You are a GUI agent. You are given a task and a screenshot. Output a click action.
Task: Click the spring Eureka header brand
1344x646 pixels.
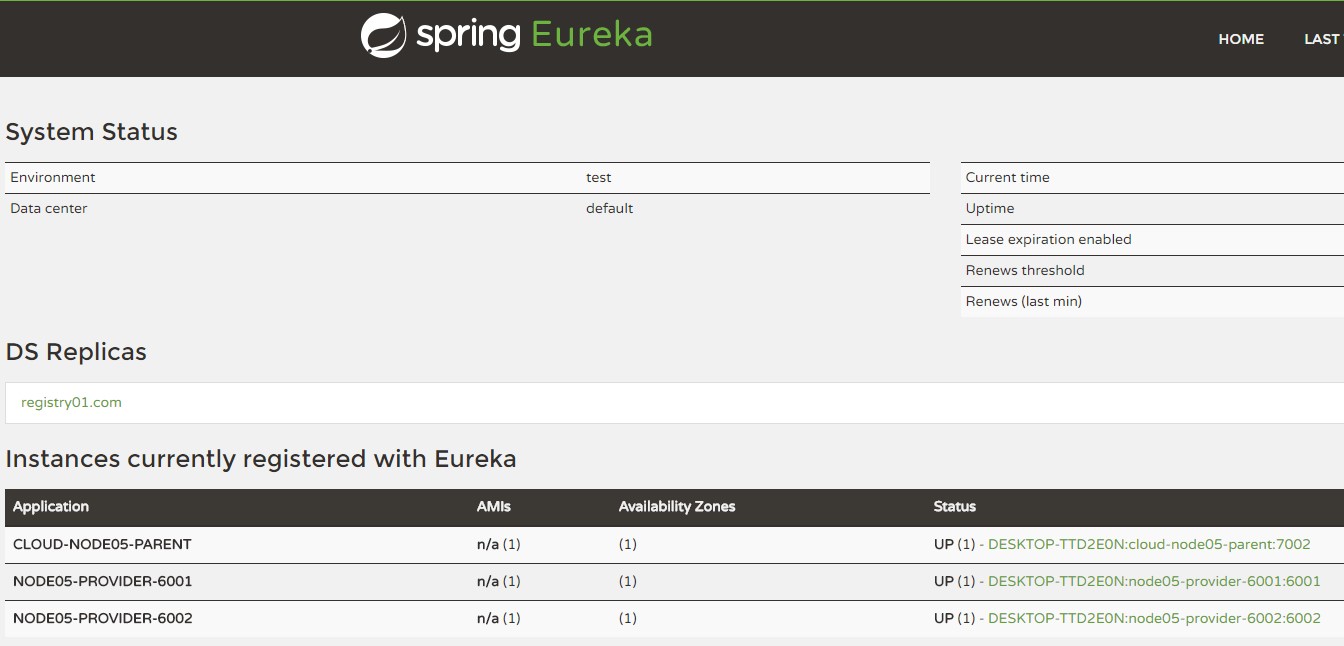[505, 34]
